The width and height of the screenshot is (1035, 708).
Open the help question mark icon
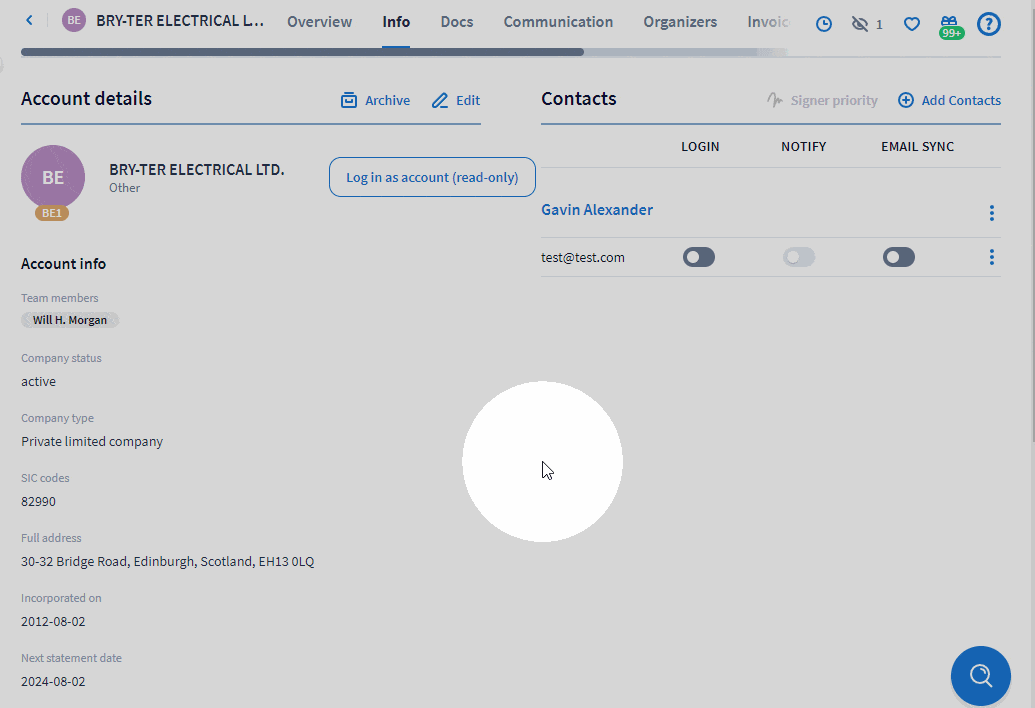click(x=988, y=24)
